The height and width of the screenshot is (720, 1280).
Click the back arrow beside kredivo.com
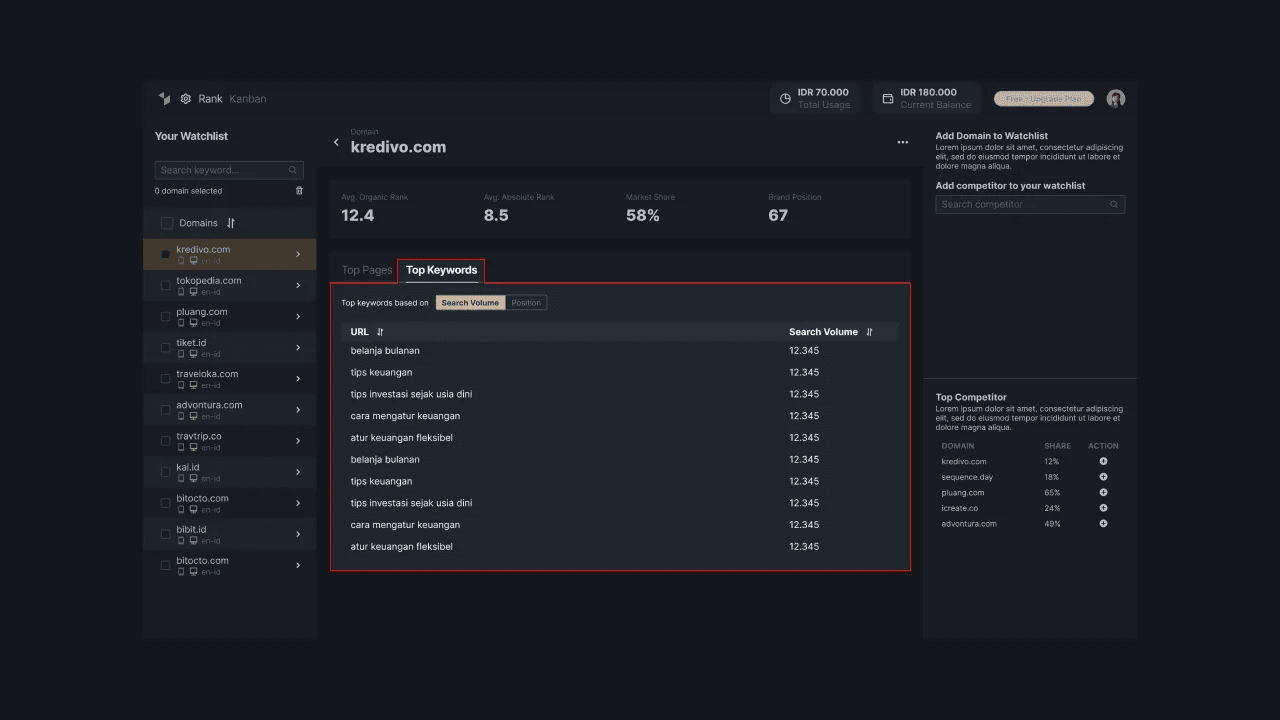(336, 143)
